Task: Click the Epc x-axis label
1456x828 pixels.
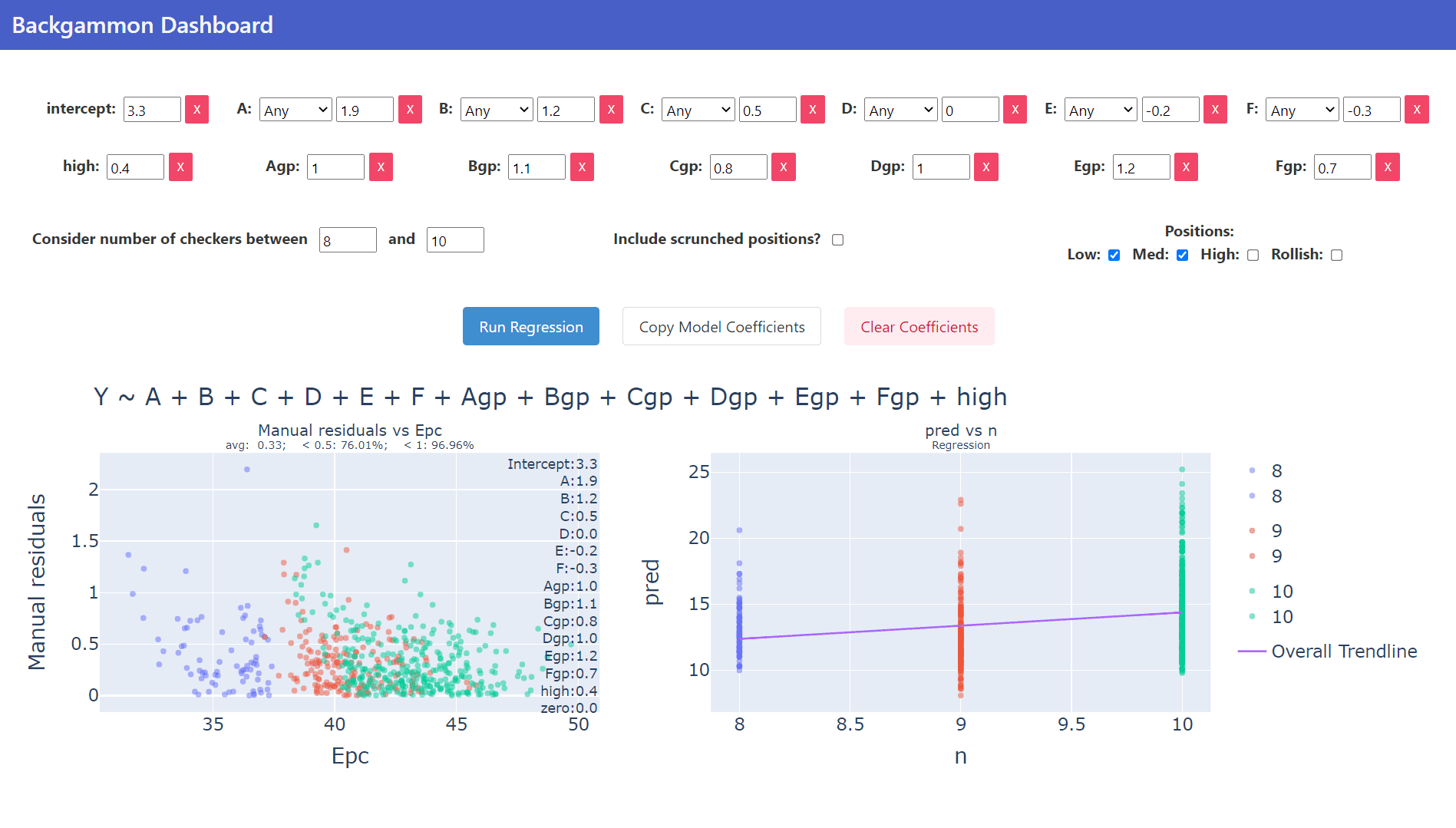Action: click(350, 757)
